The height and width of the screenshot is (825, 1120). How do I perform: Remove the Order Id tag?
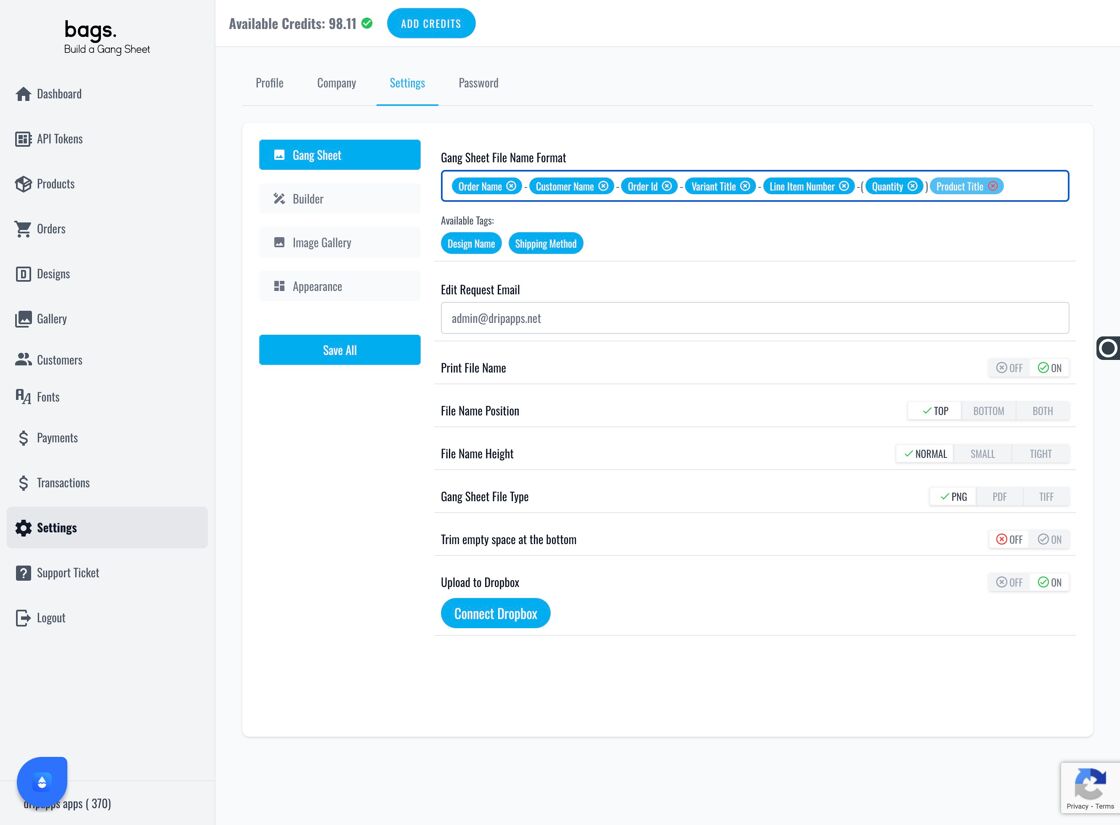[x=667, y=186]
